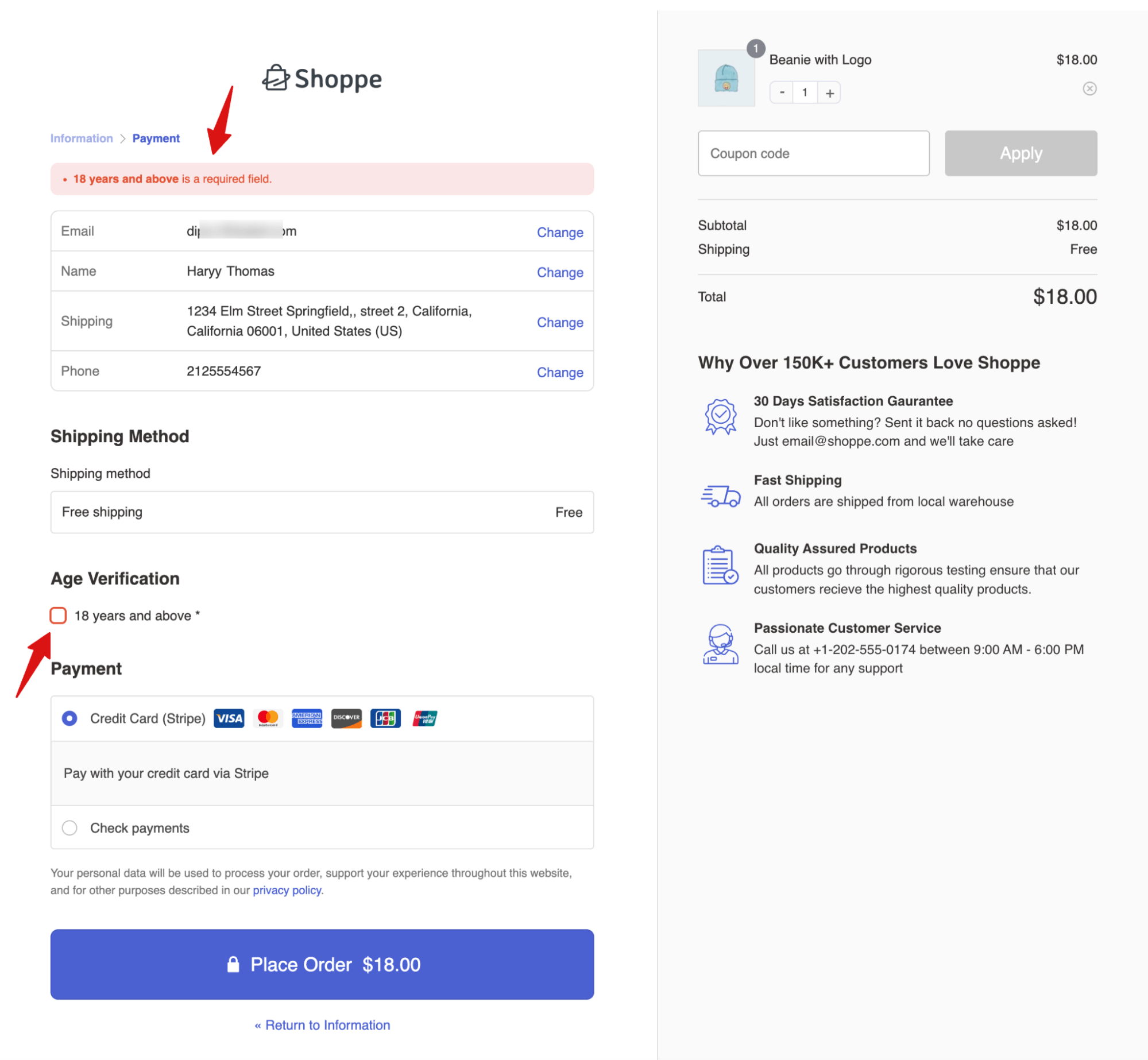Click the satisfaction guarantee badge icon

click(720, 416)
